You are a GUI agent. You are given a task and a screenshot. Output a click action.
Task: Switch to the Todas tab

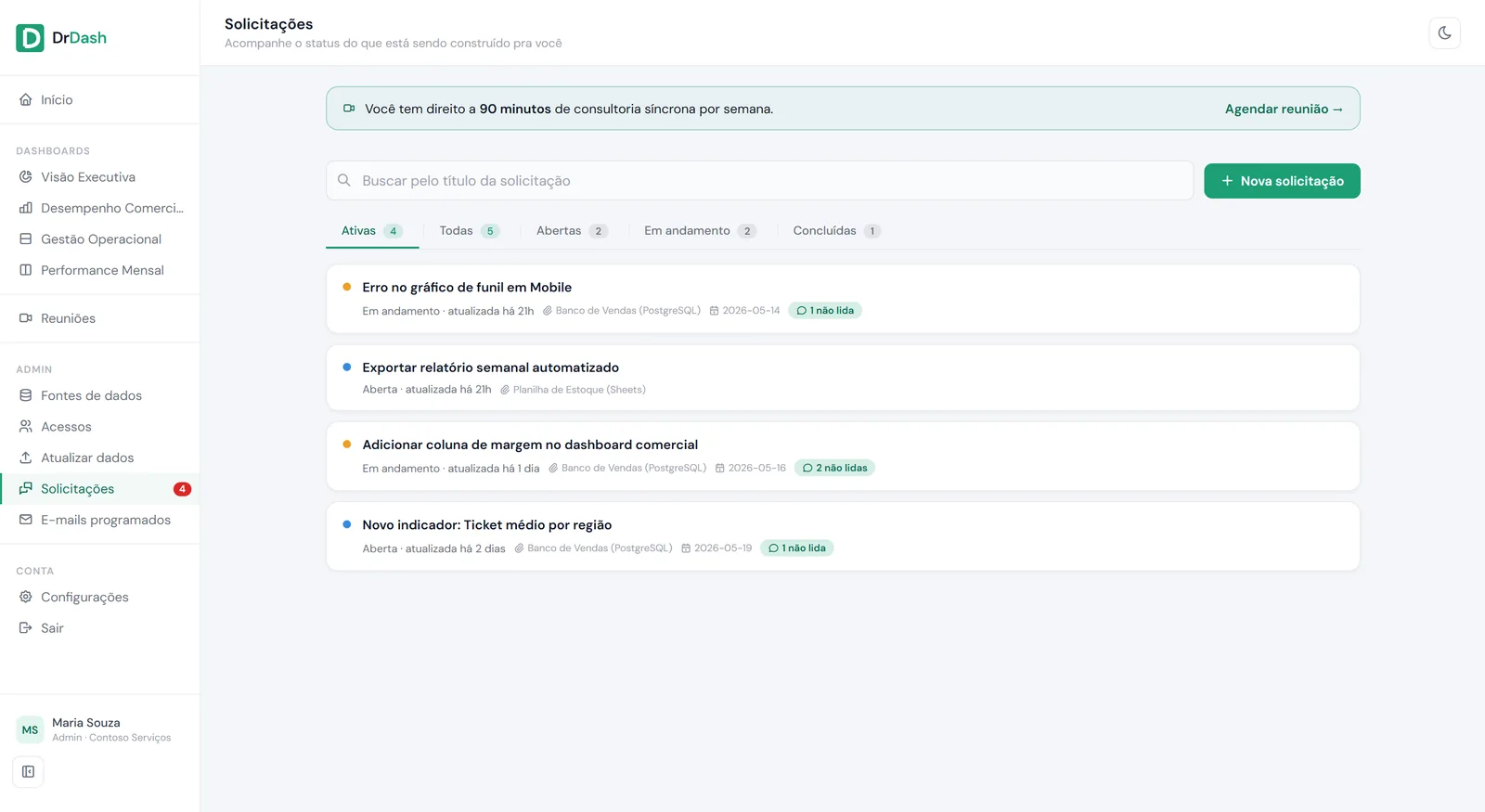[469, 231]
